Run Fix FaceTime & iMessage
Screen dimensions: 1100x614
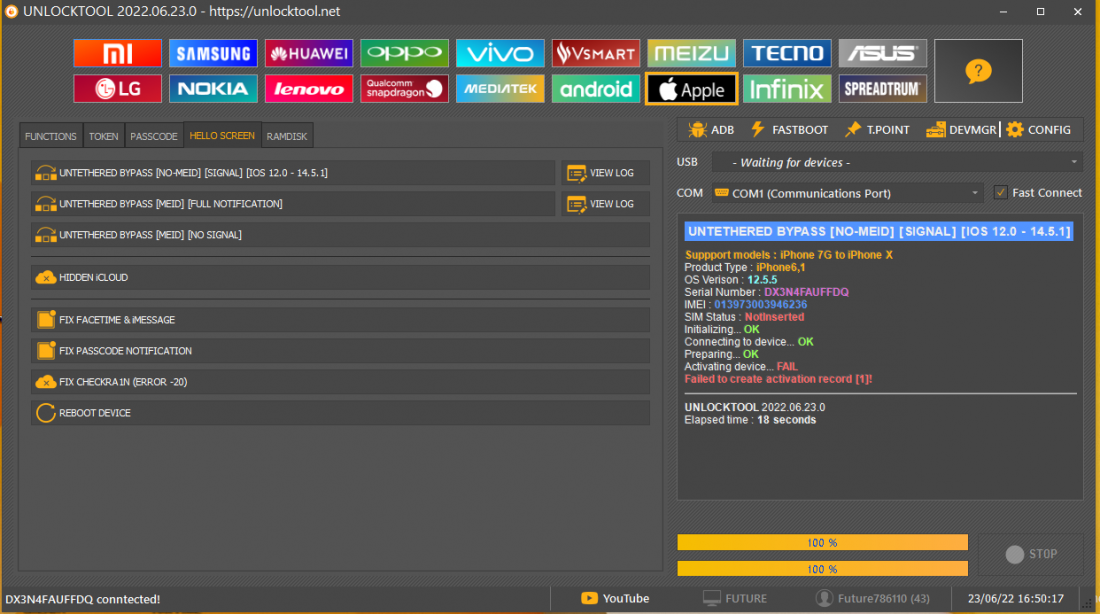click(340, 320)
